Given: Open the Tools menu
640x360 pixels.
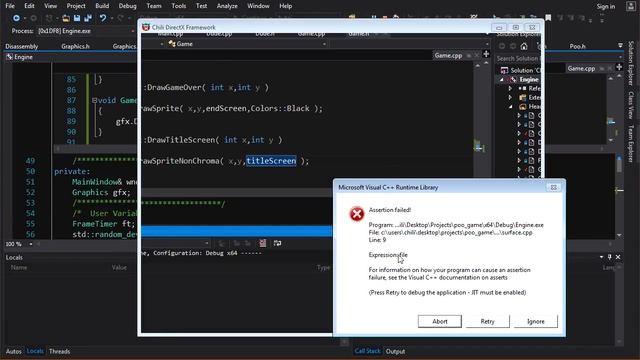Looking at the screenshot, I should tap(178, 6).
